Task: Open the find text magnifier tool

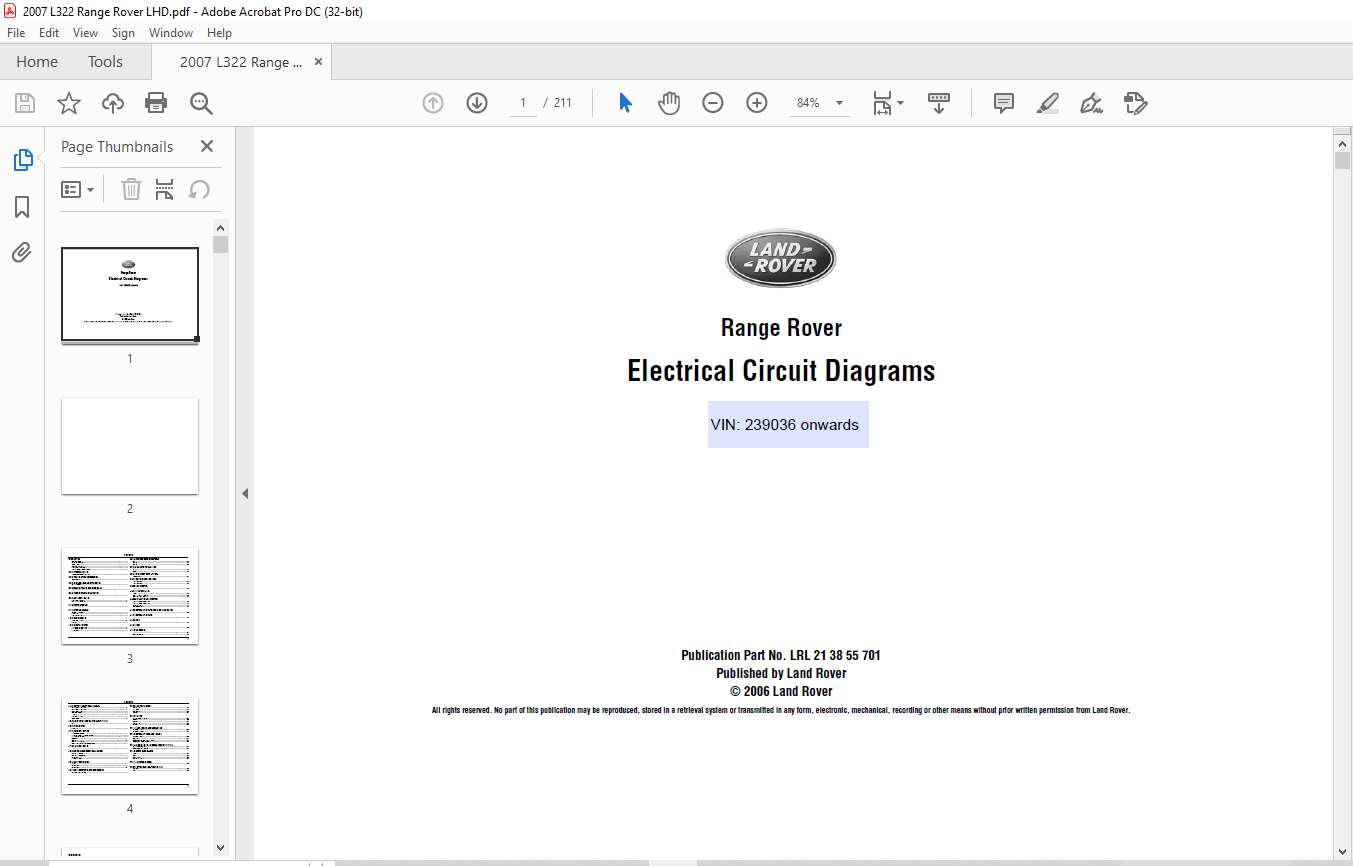Action: 201,103
